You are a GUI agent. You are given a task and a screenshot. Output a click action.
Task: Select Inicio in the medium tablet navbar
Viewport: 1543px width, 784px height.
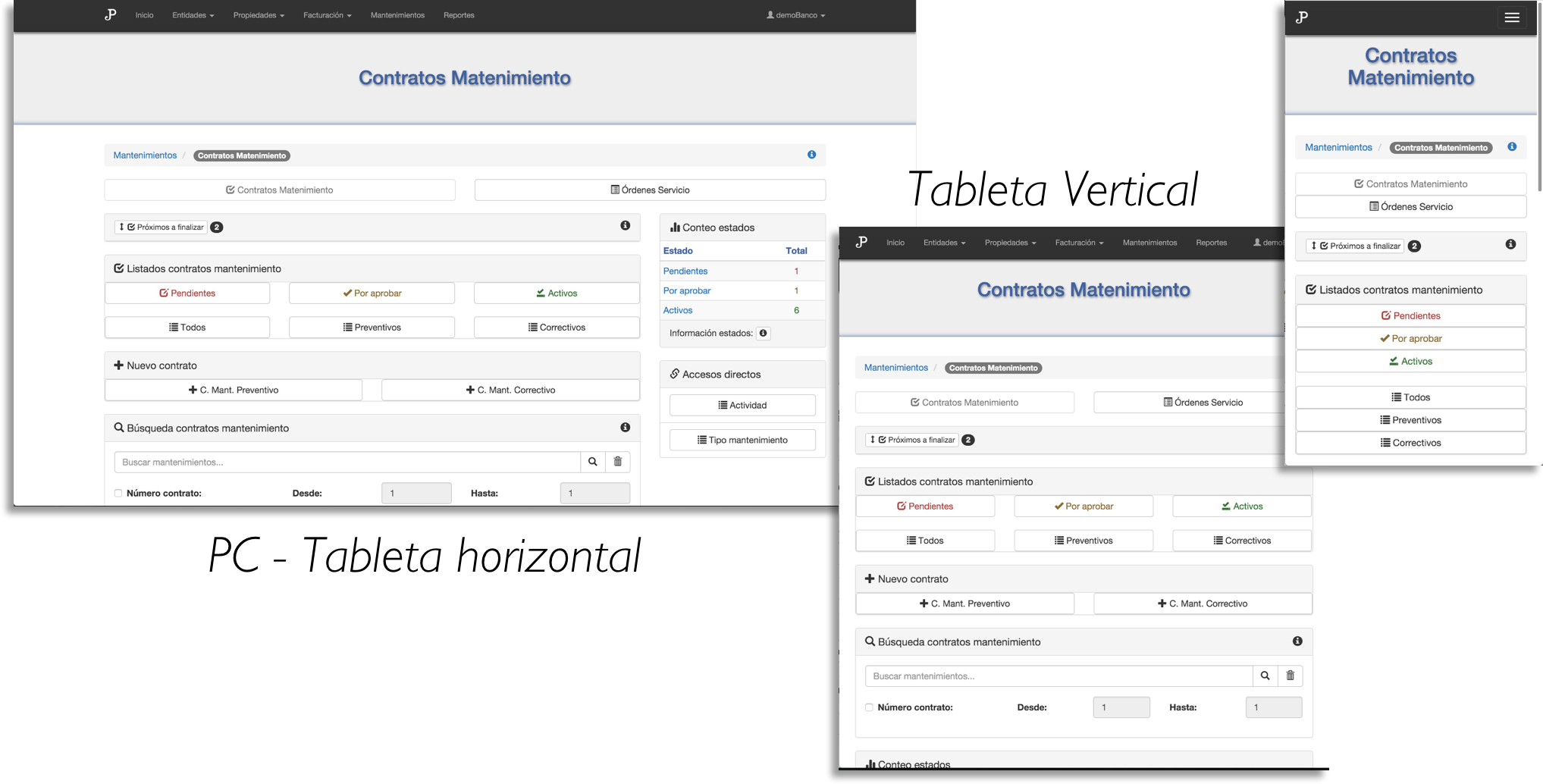click(x=895, y=243)
